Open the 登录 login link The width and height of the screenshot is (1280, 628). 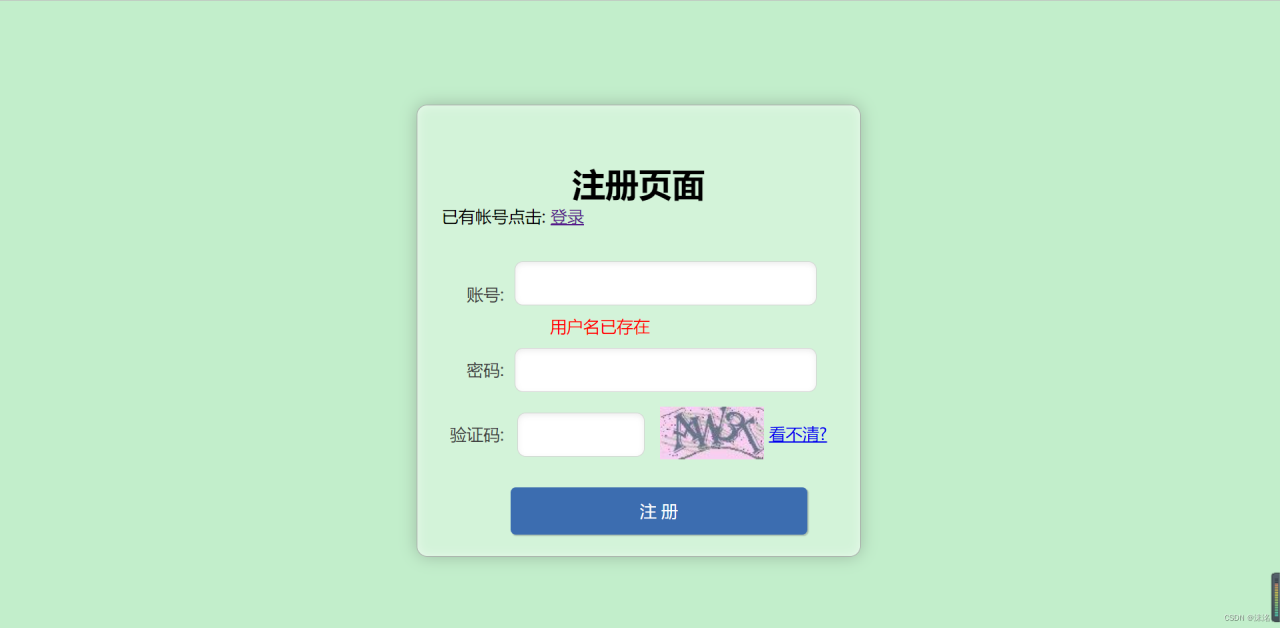(567, 217)
